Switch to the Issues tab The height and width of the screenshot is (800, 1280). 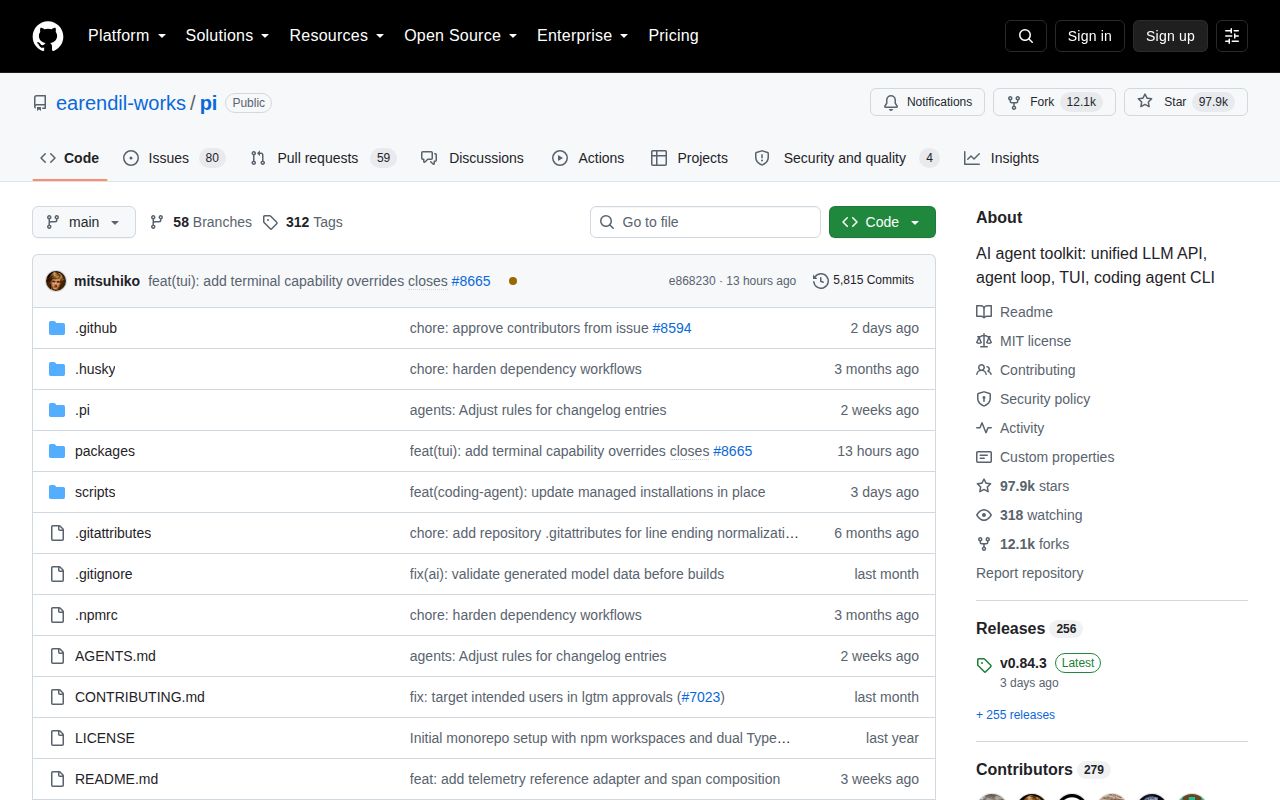coord(174,158)
